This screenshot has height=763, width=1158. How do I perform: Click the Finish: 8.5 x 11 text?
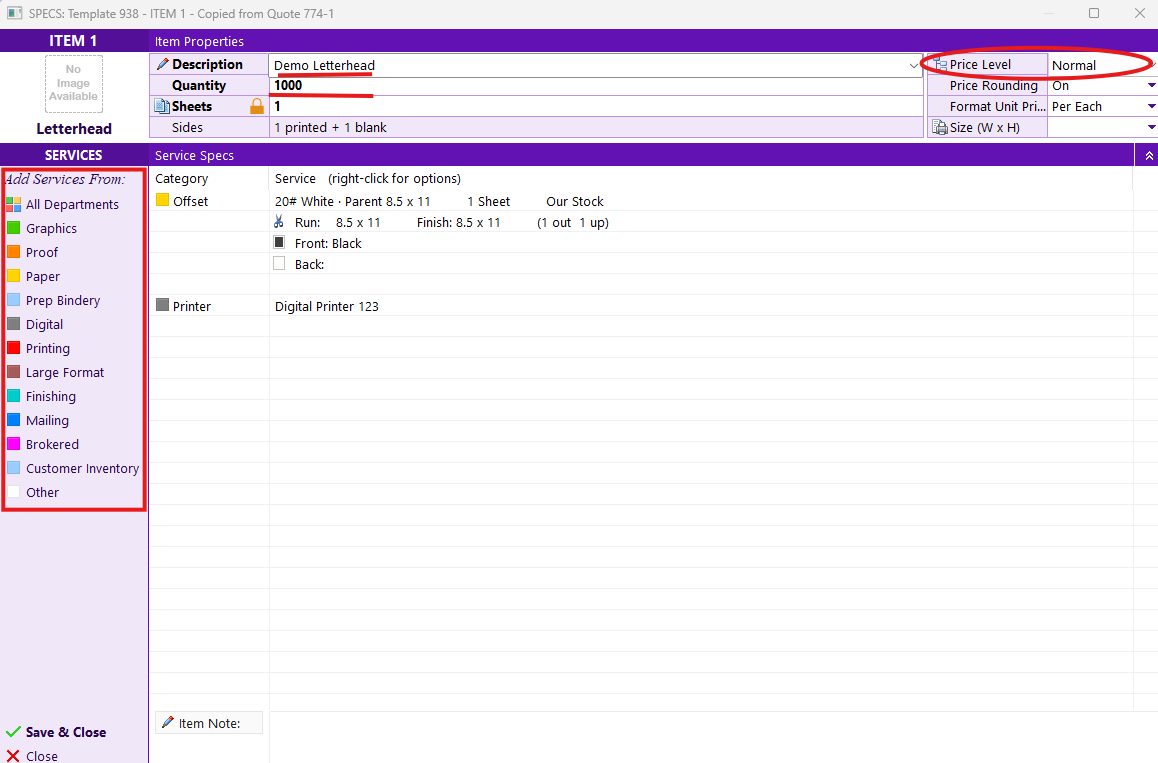(459, 222)
